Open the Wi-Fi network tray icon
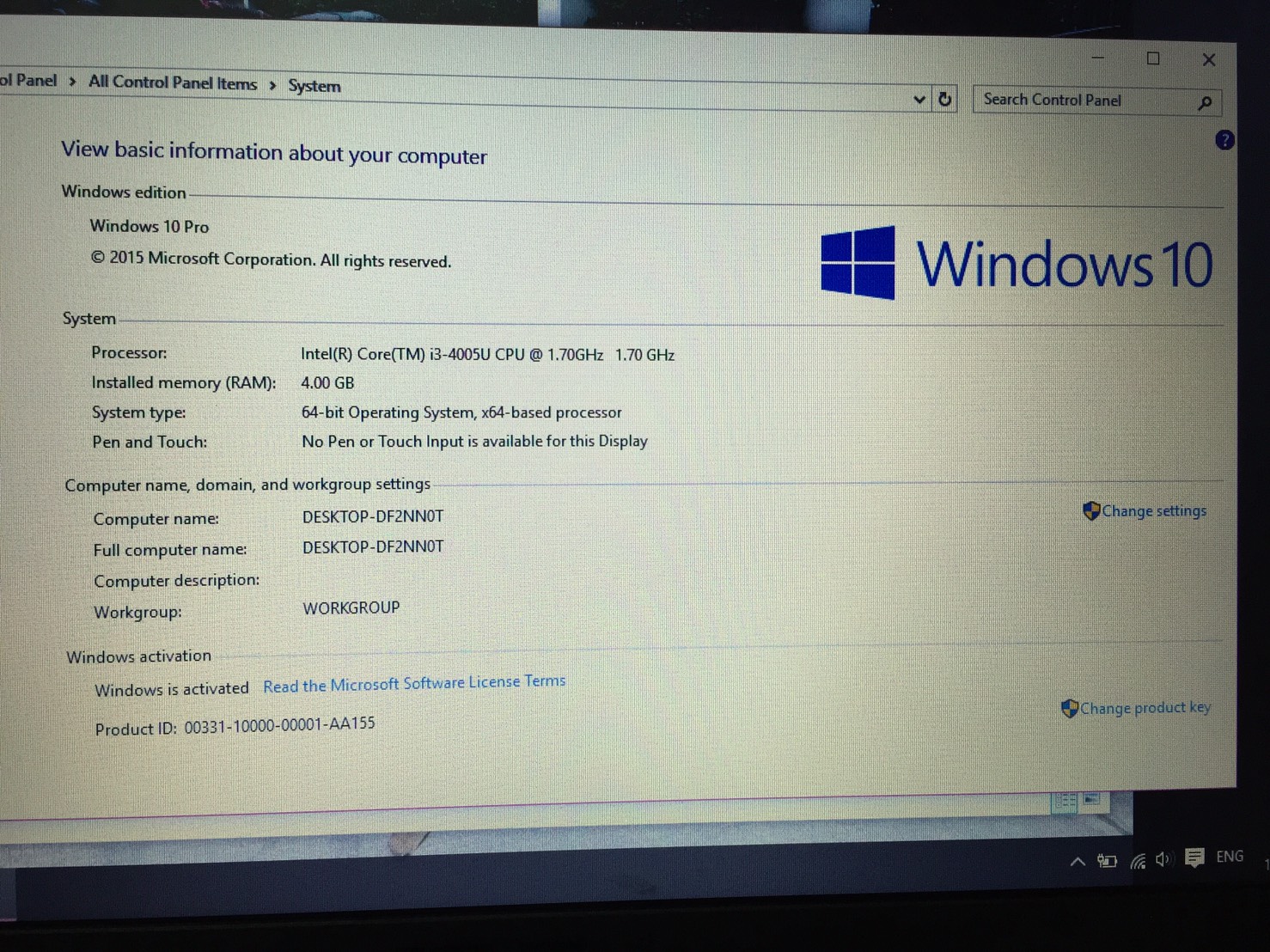This screenshot has height=952, width=1270. (x=1138, y=861)
